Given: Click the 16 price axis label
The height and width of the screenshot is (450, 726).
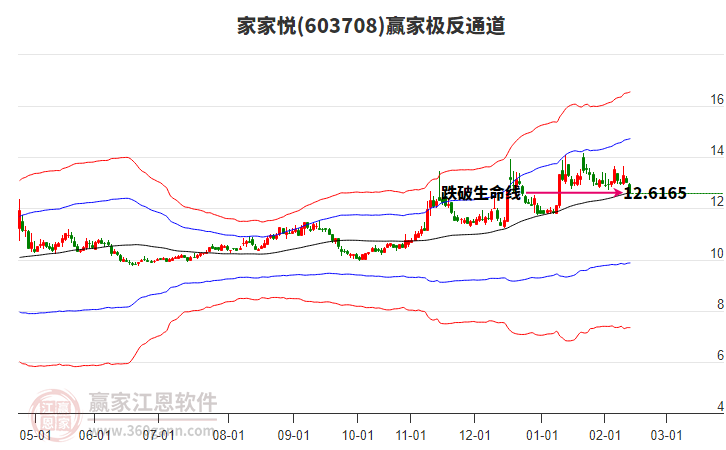Looking at the screenshot, I should [717, 100].
